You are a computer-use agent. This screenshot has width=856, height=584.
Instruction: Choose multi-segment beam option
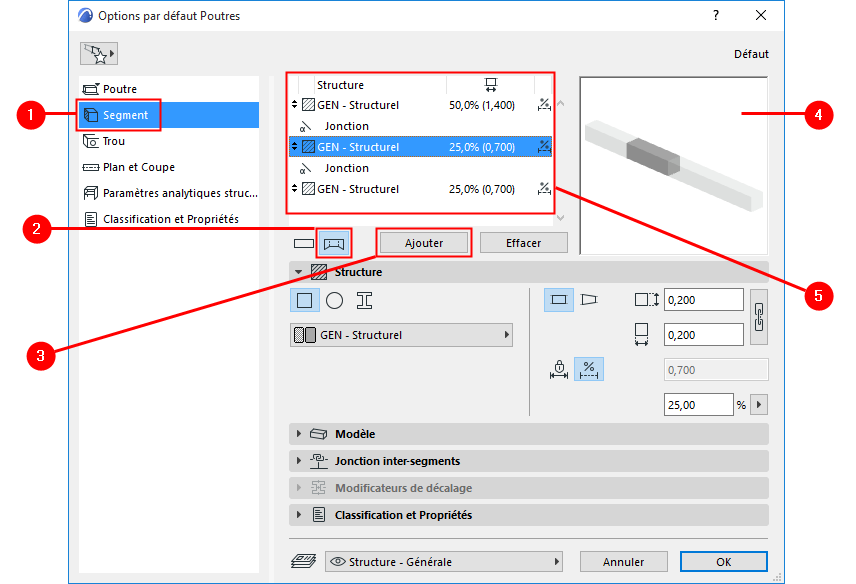(x=334, y=243)
